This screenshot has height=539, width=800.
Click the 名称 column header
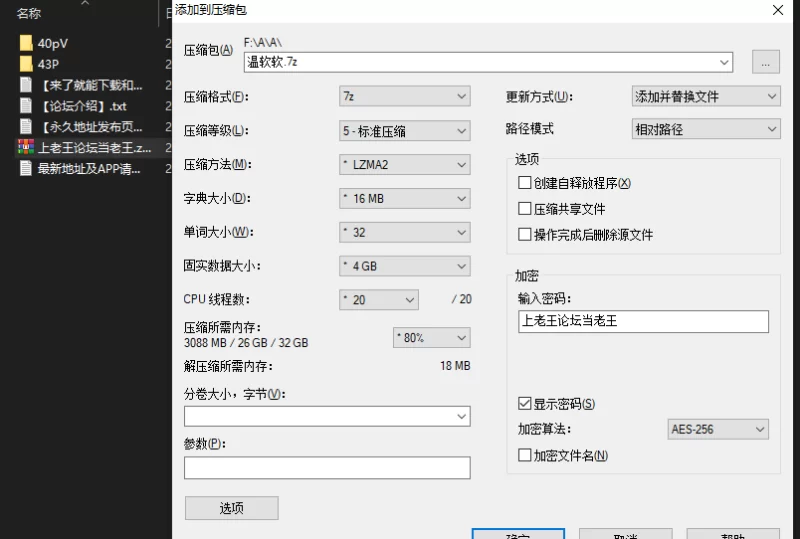coord(29,13)
